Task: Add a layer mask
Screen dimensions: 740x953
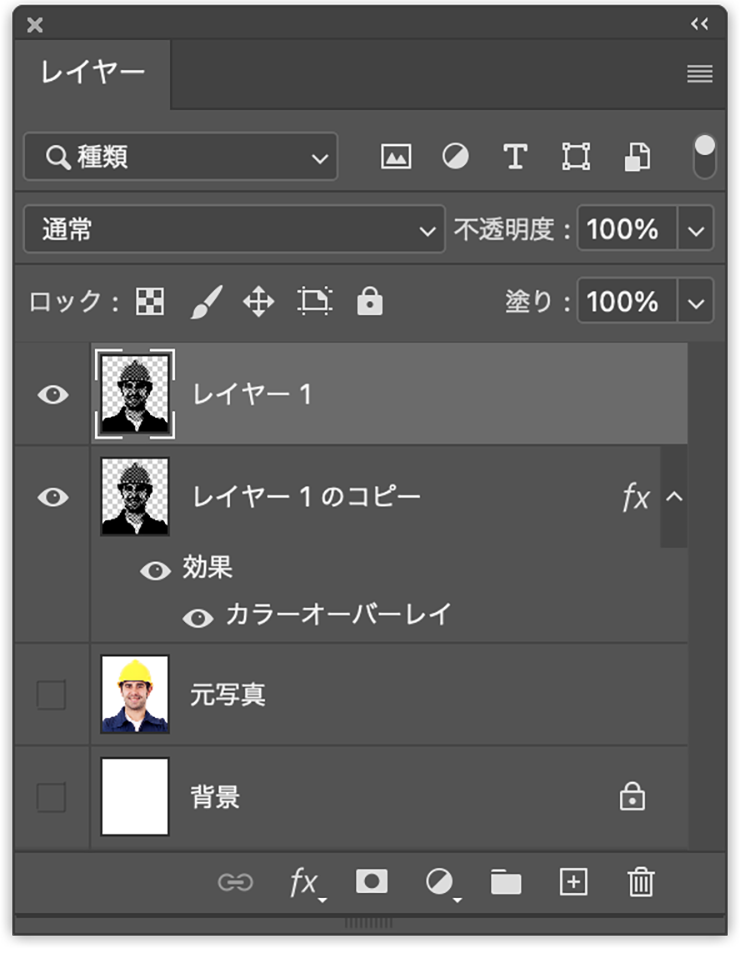Action: click(372, 881)
